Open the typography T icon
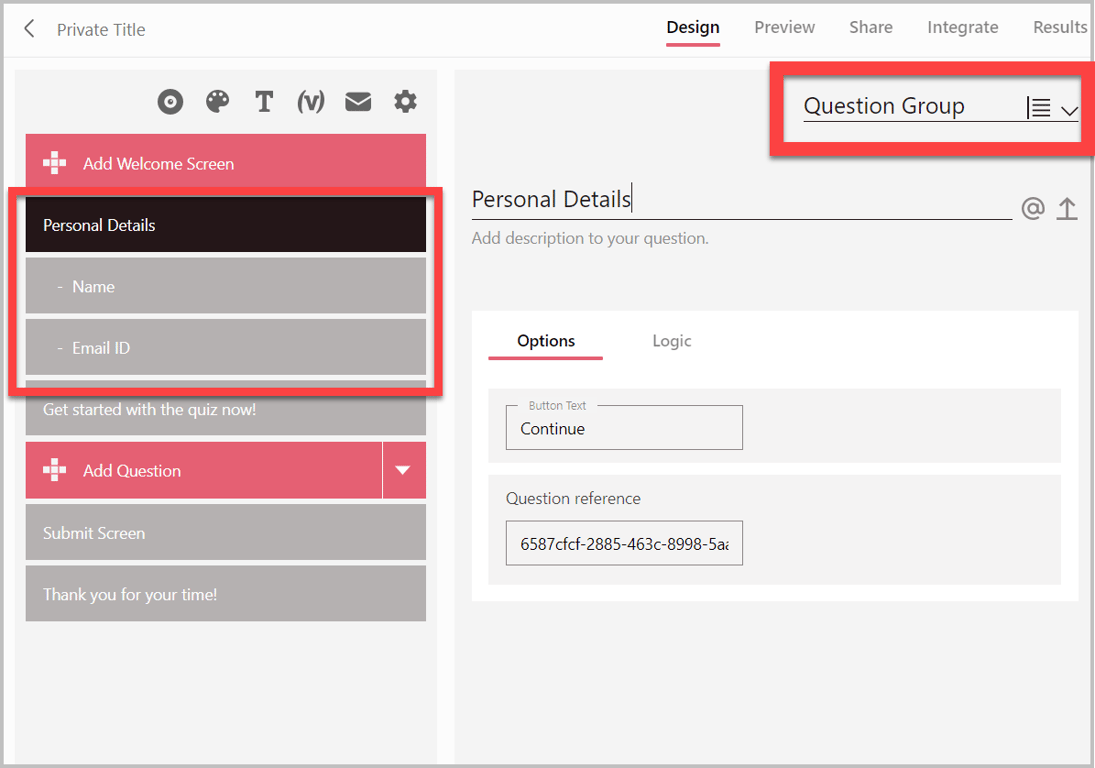This screenshot has width=1095, height=768. point(264,102)
